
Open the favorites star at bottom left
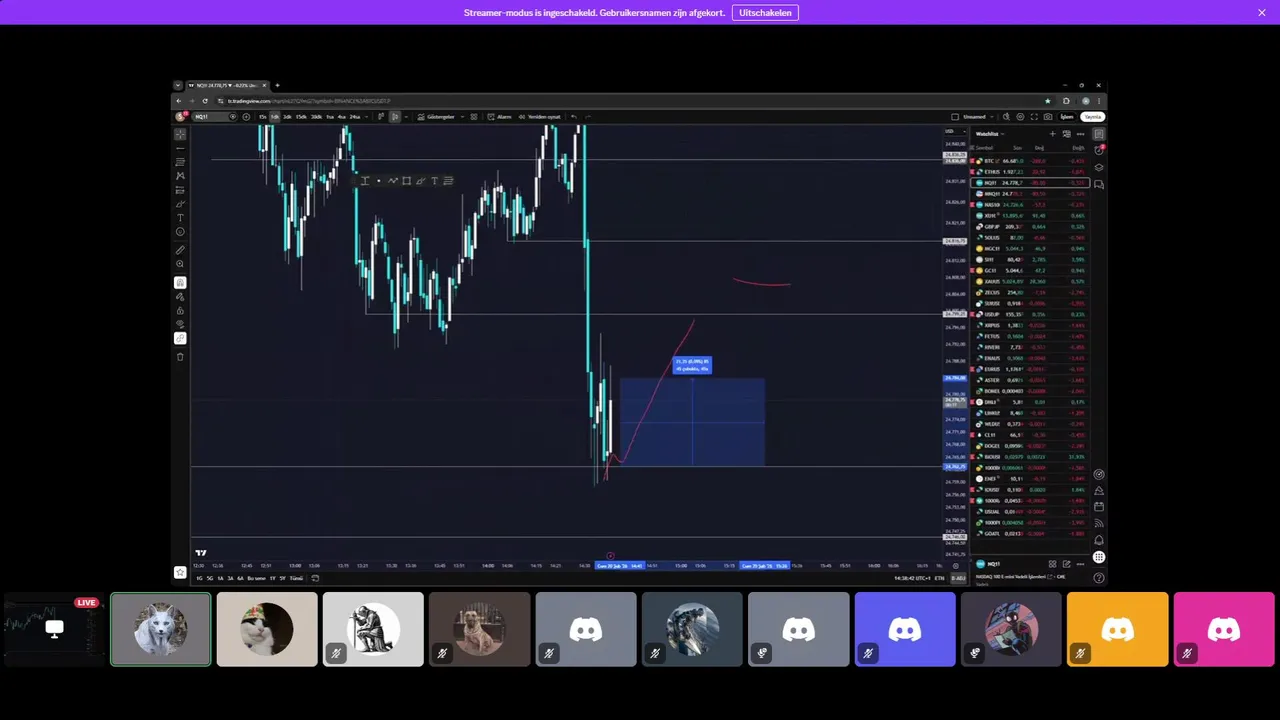pos(180,572)
